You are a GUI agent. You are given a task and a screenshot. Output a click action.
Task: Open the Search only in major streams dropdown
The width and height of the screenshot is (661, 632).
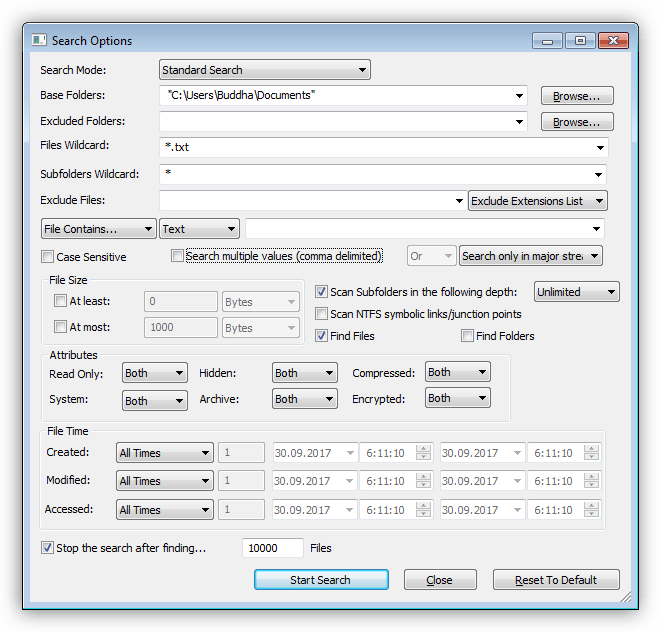click(x=531, y=256)
